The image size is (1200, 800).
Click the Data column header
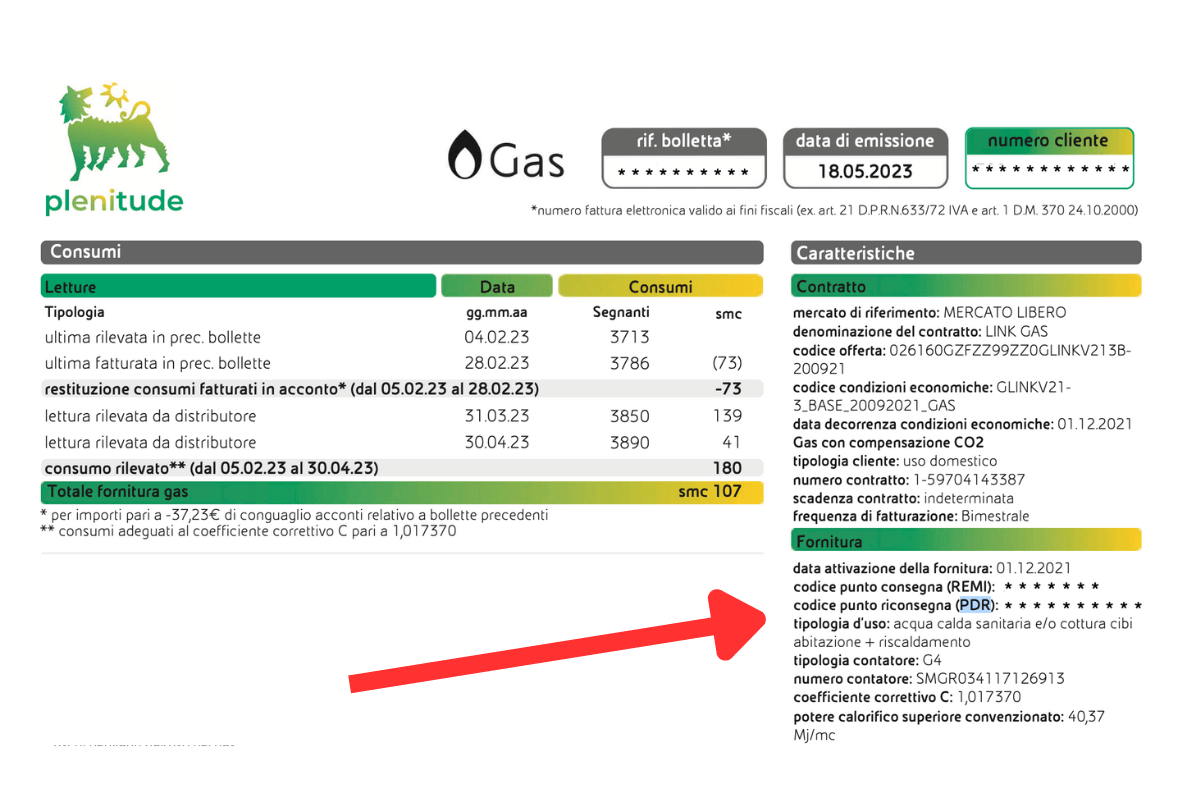(497, 287)
